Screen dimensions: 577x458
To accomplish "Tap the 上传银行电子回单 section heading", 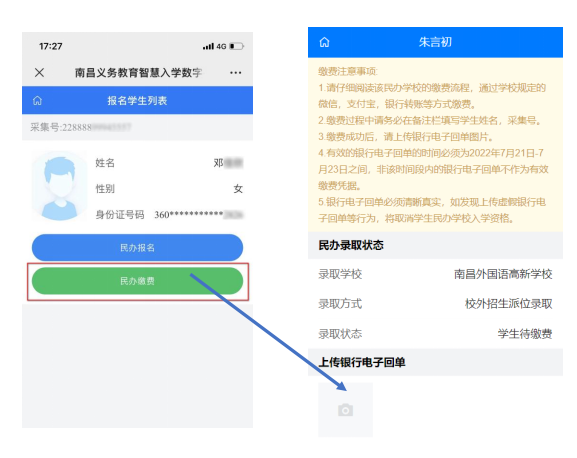I will pyautogui.click(x=362, y=362).
